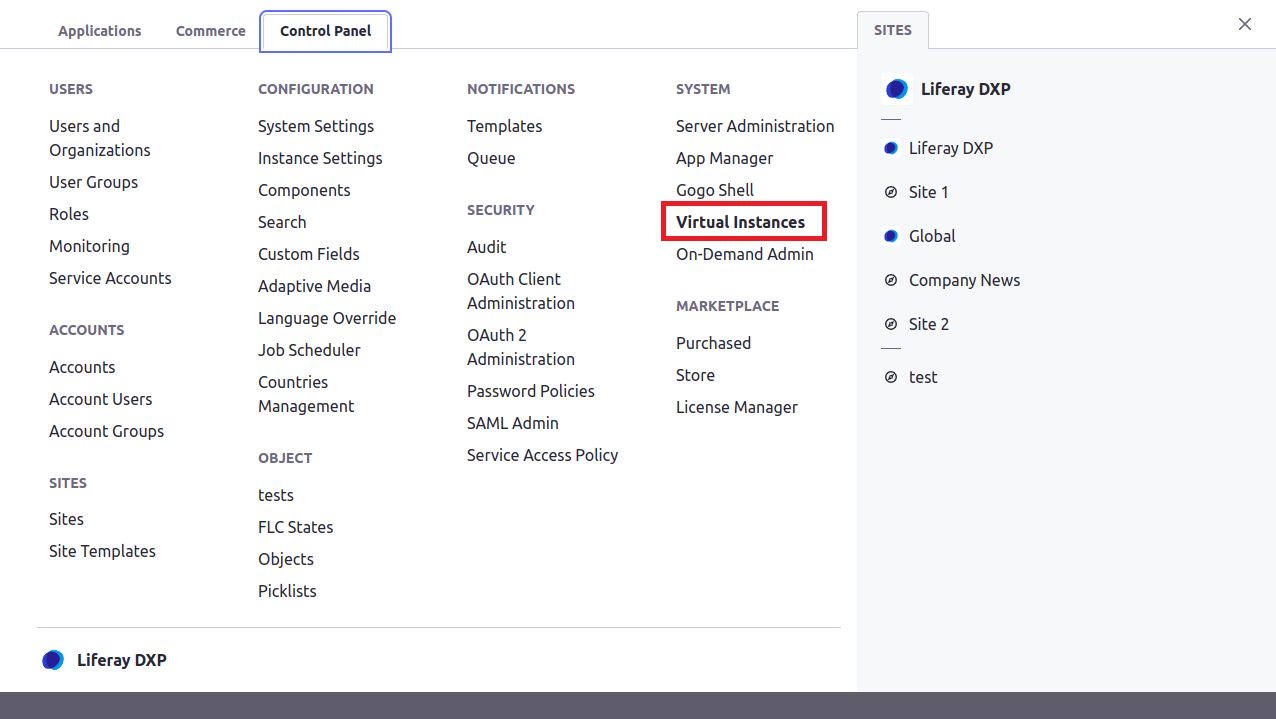The image size is (1276, 719).
Task: Select the Global site
Action: click(x=932, y=236)
